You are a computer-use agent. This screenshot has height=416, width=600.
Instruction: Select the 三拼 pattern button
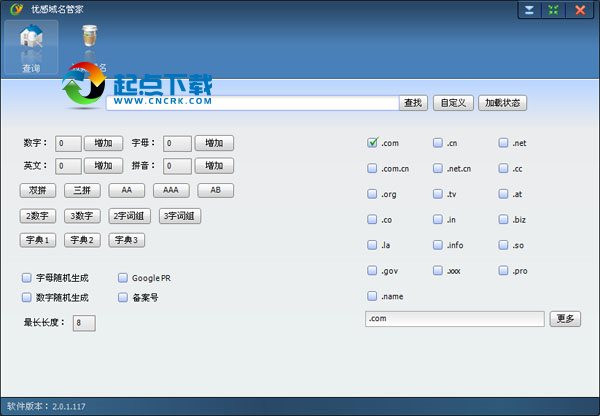click(x=82, y=190)
